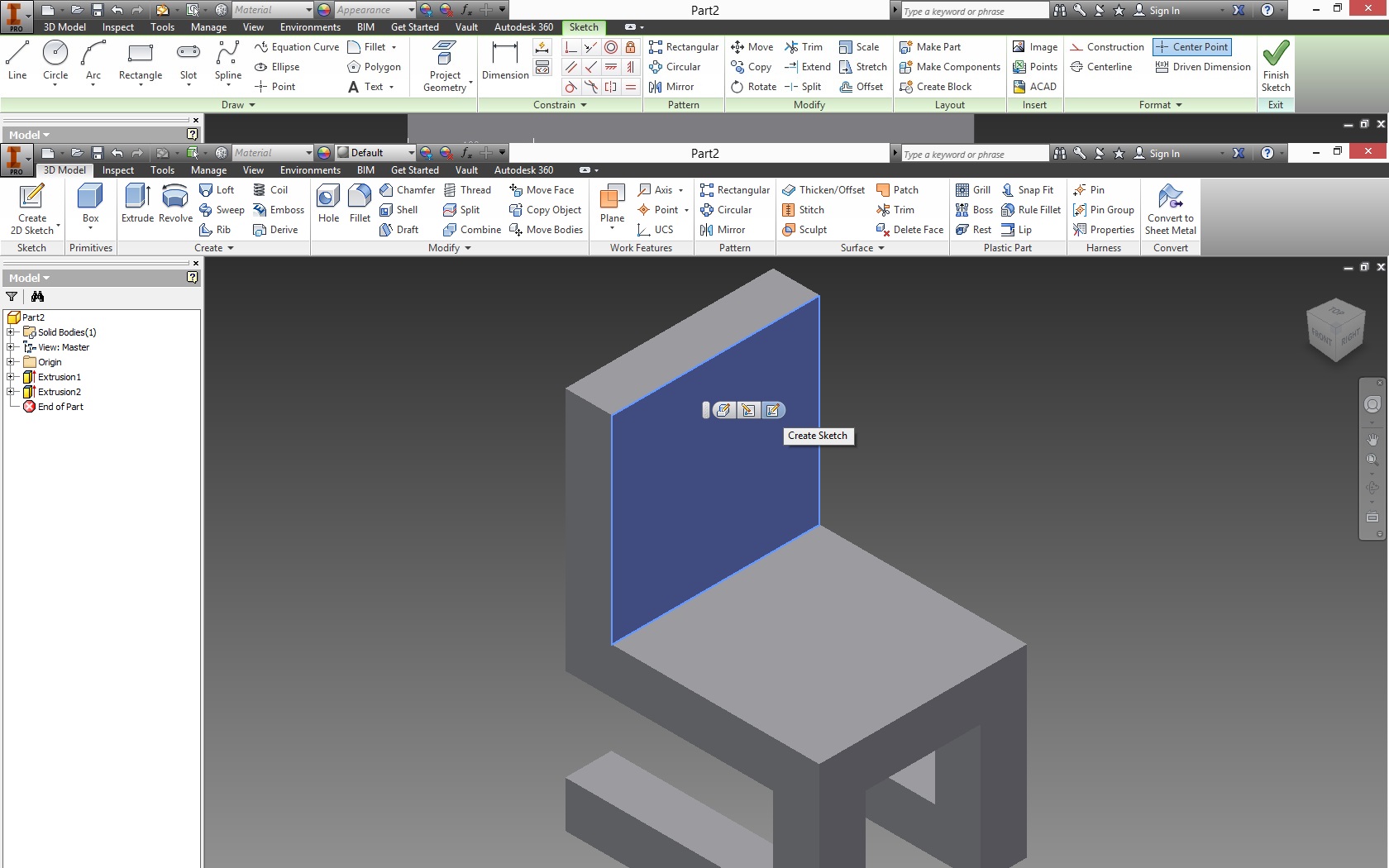Open the BIM tab in the front window
The image size is (1389, 868).
[365, 170]
